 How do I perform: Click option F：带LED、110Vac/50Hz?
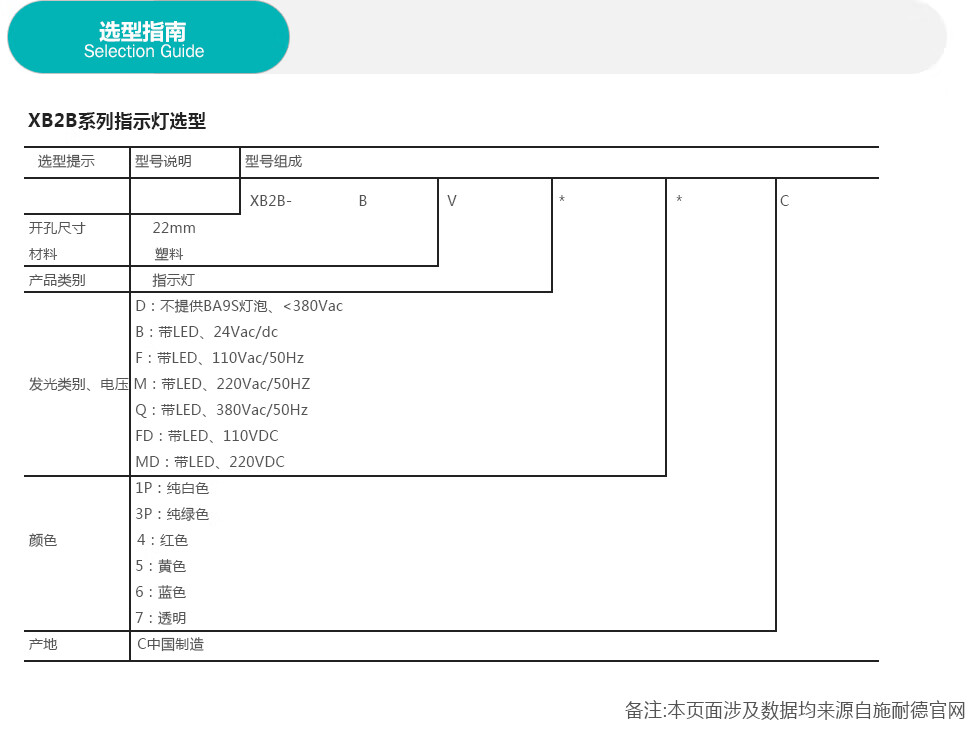(219, 358)
